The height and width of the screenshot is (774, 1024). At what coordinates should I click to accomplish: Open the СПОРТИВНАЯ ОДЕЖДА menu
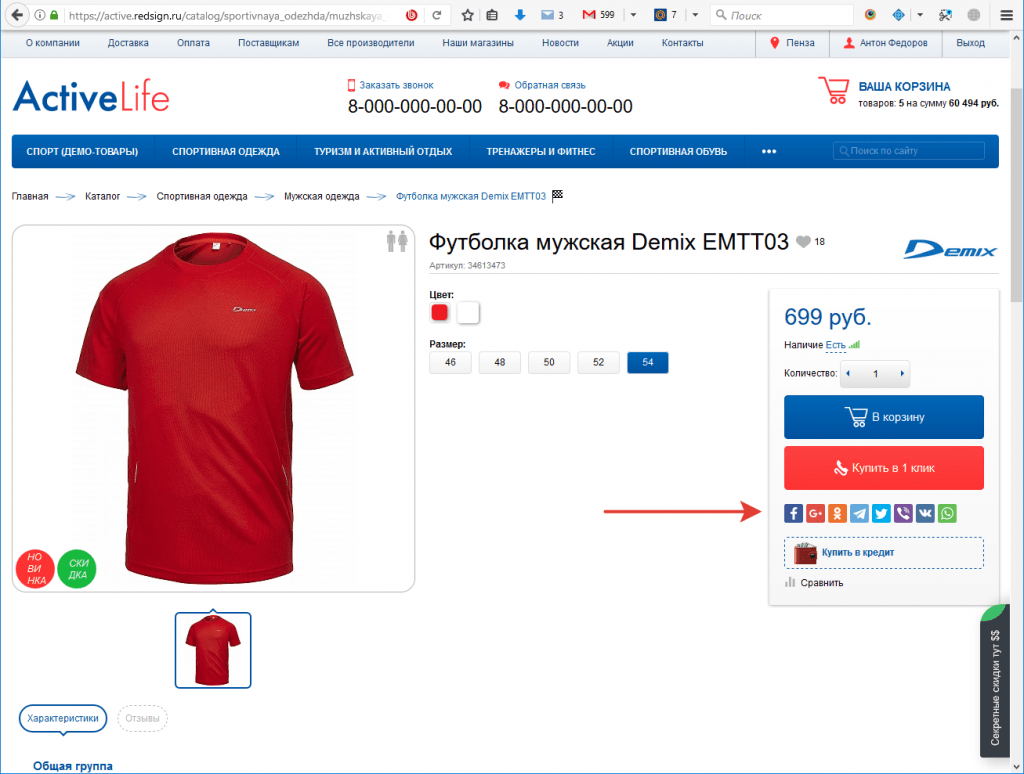point(226,152)
